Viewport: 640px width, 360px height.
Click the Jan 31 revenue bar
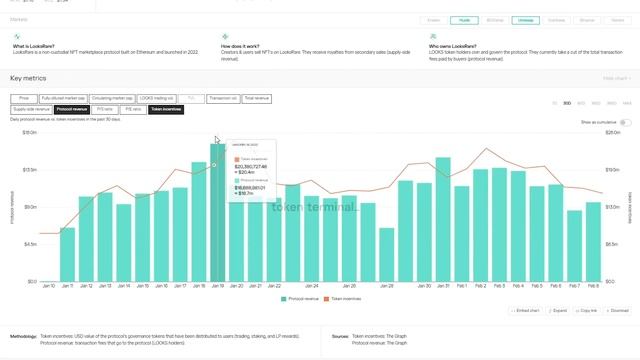click(443, 220)
